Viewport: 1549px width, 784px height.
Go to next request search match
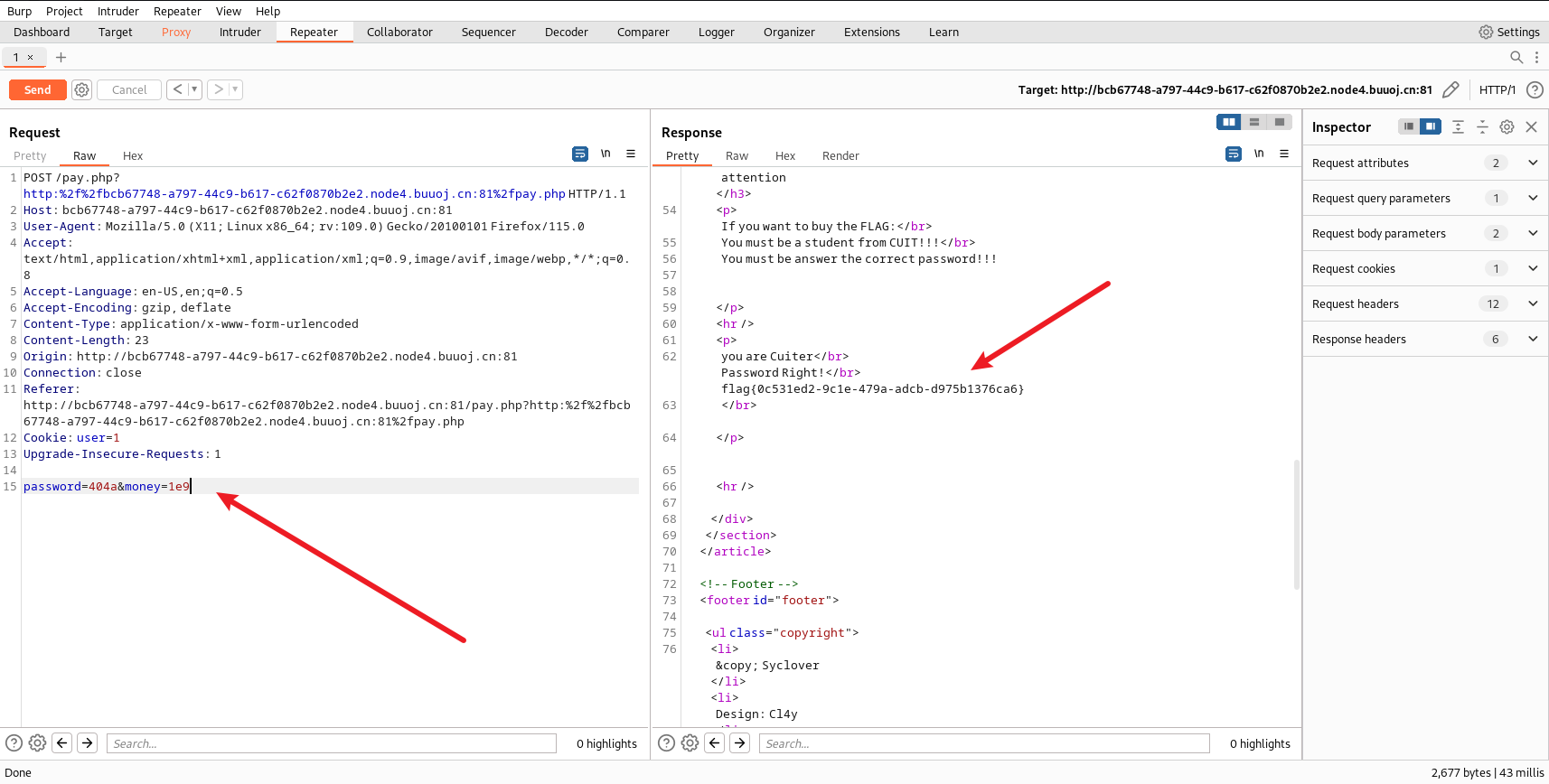pyautogui.click(x=87, y=742)
